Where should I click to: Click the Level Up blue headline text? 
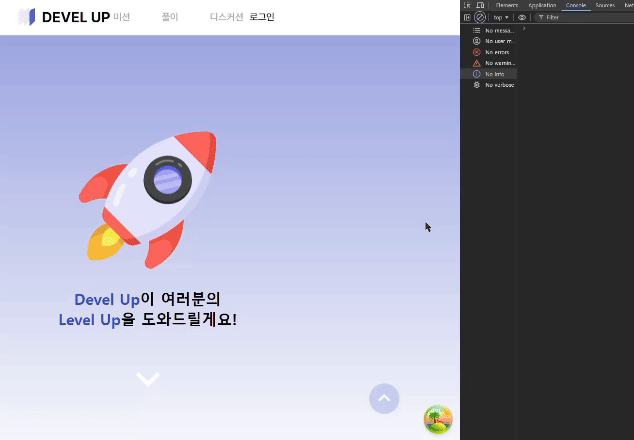coord(90,320)
